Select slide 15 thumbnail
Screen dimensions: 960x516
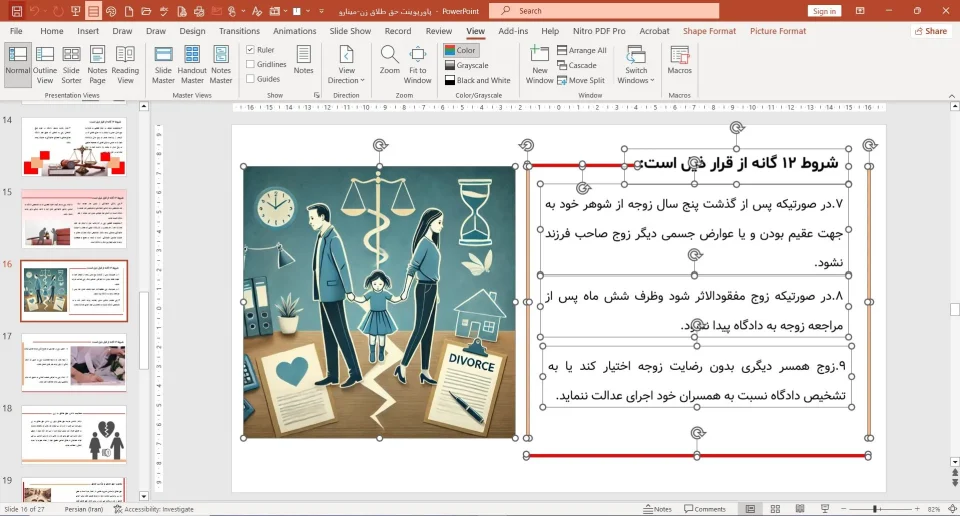[74, 219]
